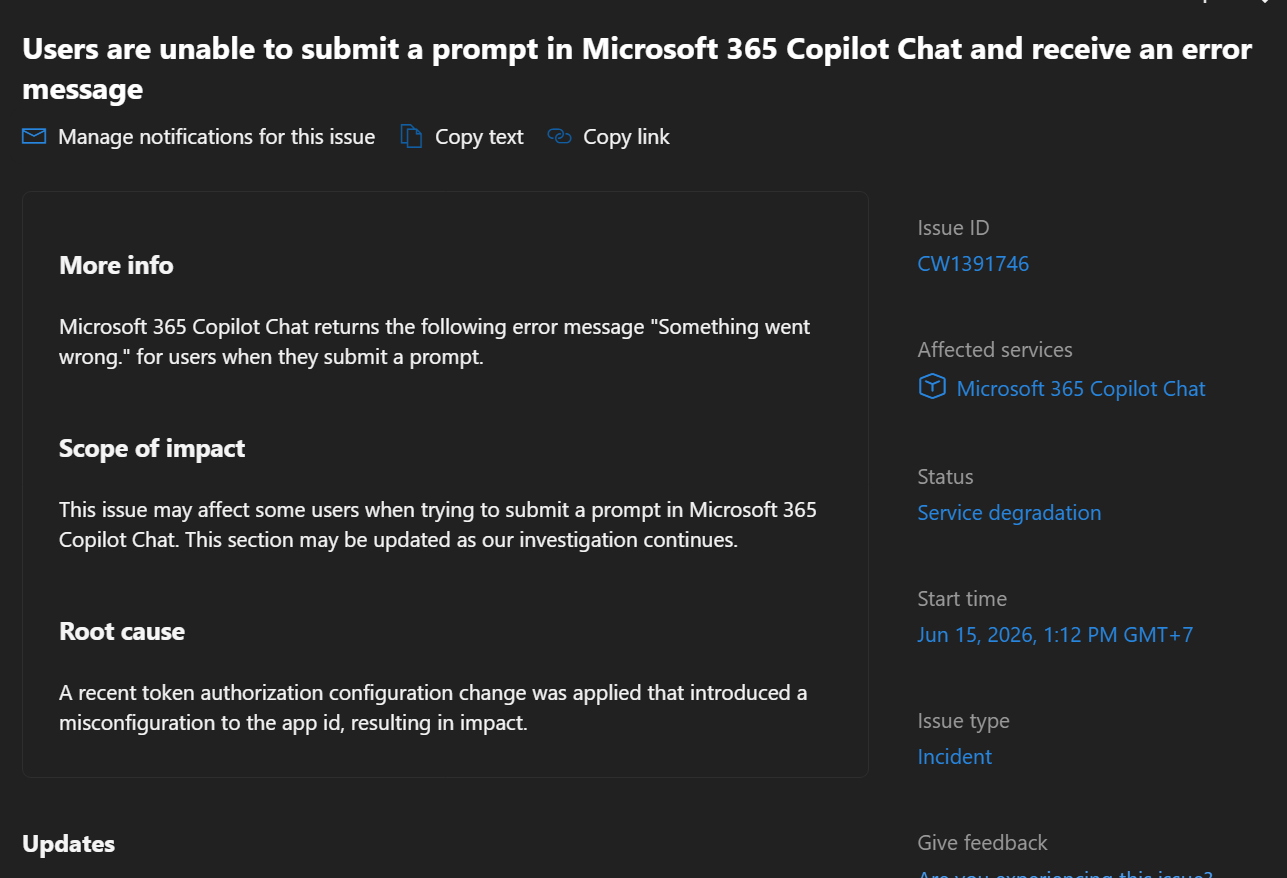Click issue ID CW1391746

click(x=973, y=264)
